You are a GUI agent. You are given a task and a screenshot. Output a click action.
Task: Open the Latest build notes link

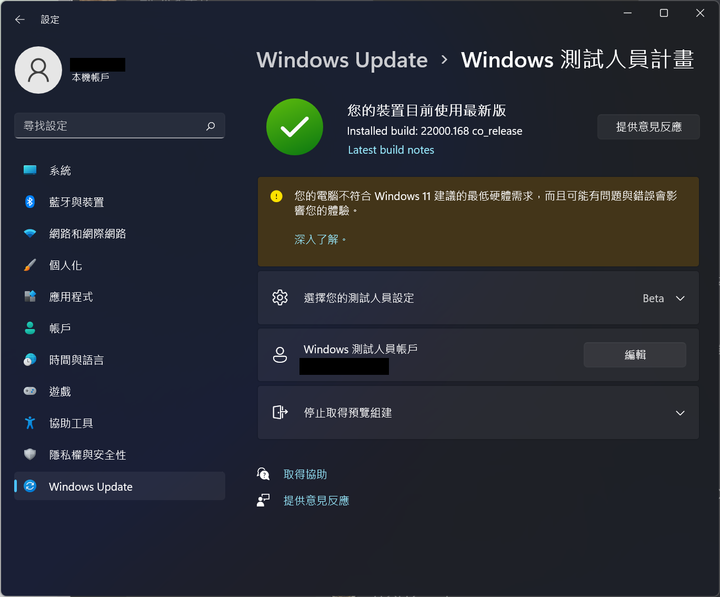(391, 150)
